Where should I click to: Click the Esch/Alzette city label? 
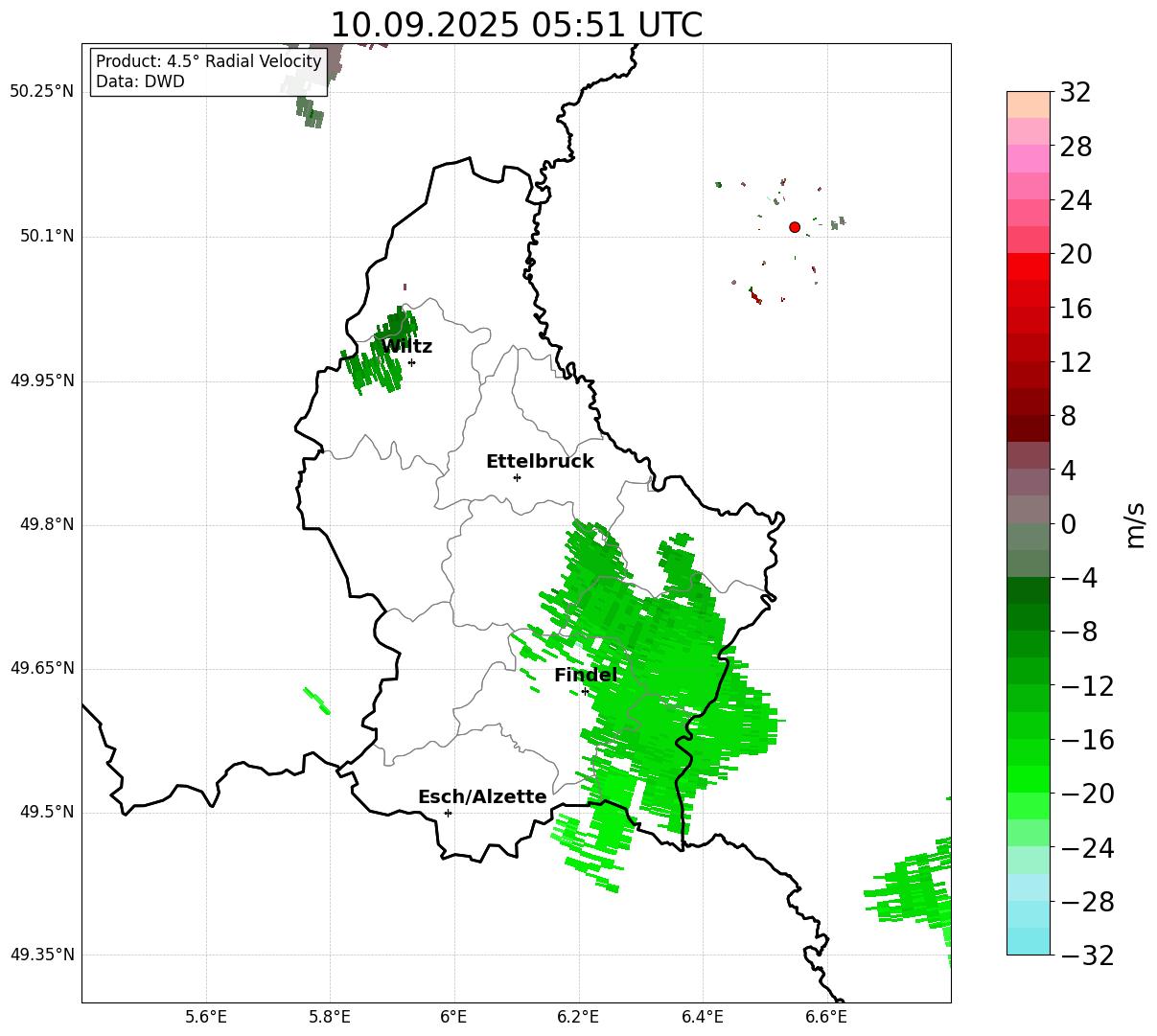(x=482, y=797)
